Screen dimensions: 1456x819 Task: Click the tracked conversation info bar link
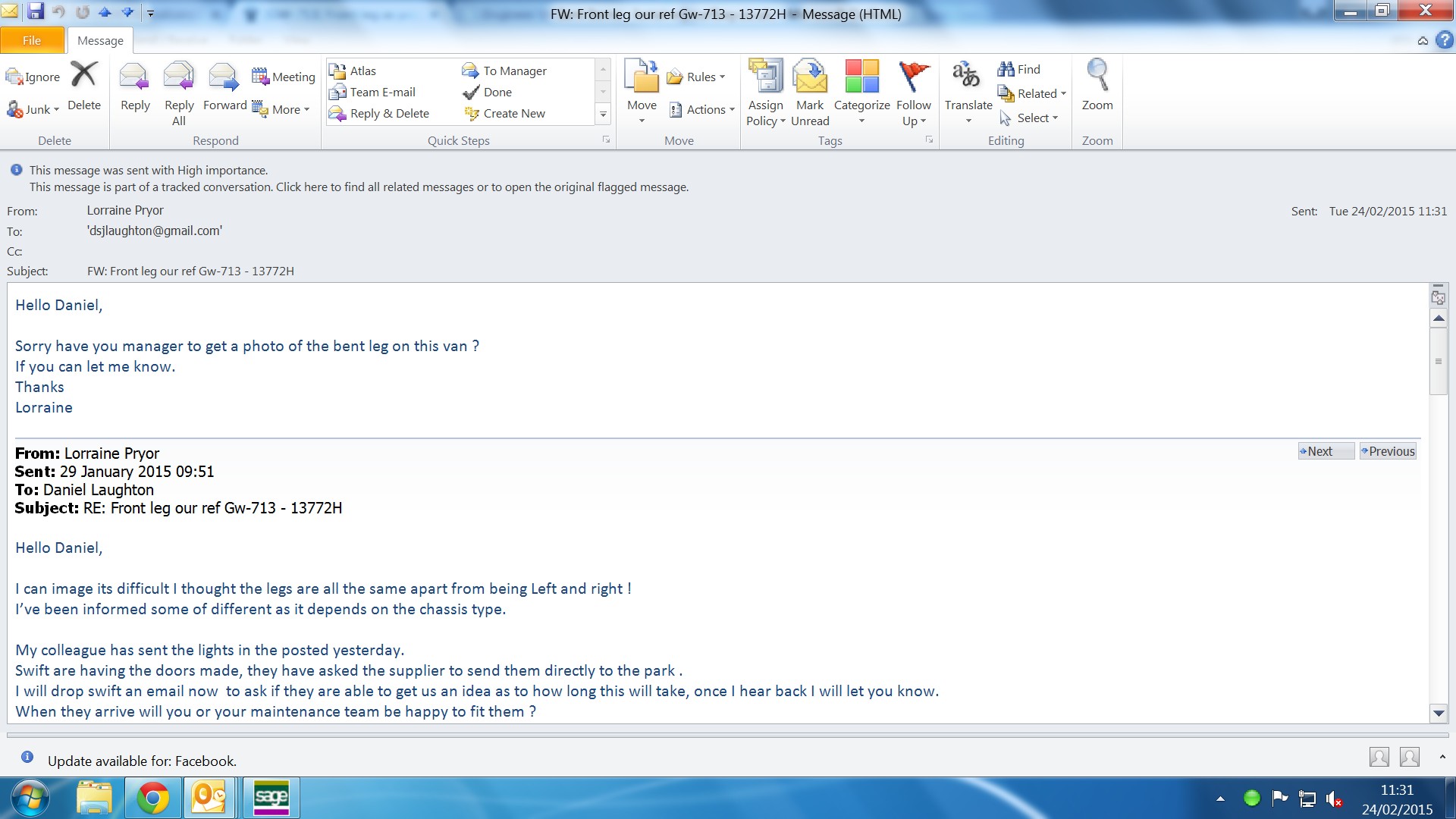(x=359, y=187)
